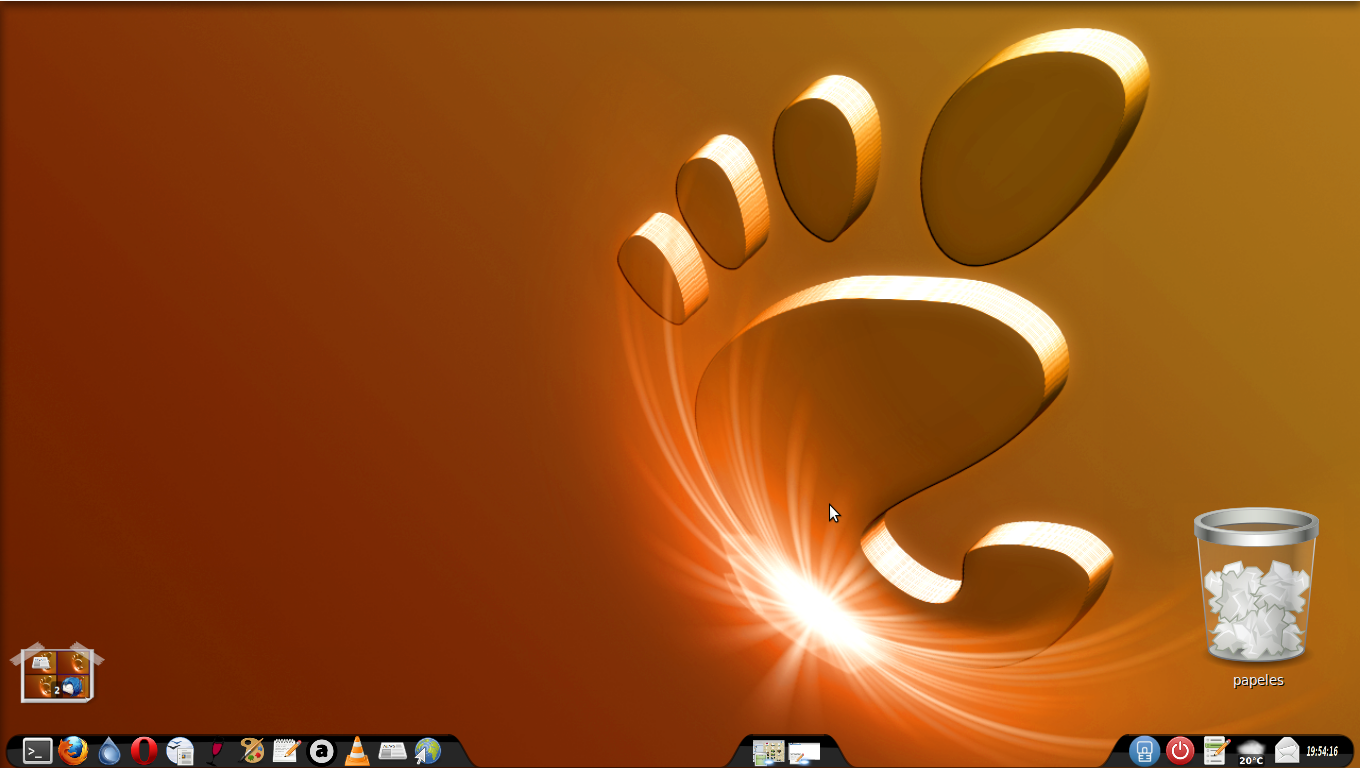Switch to the running file manager window

pyautogui.click(x=768, y=752)
